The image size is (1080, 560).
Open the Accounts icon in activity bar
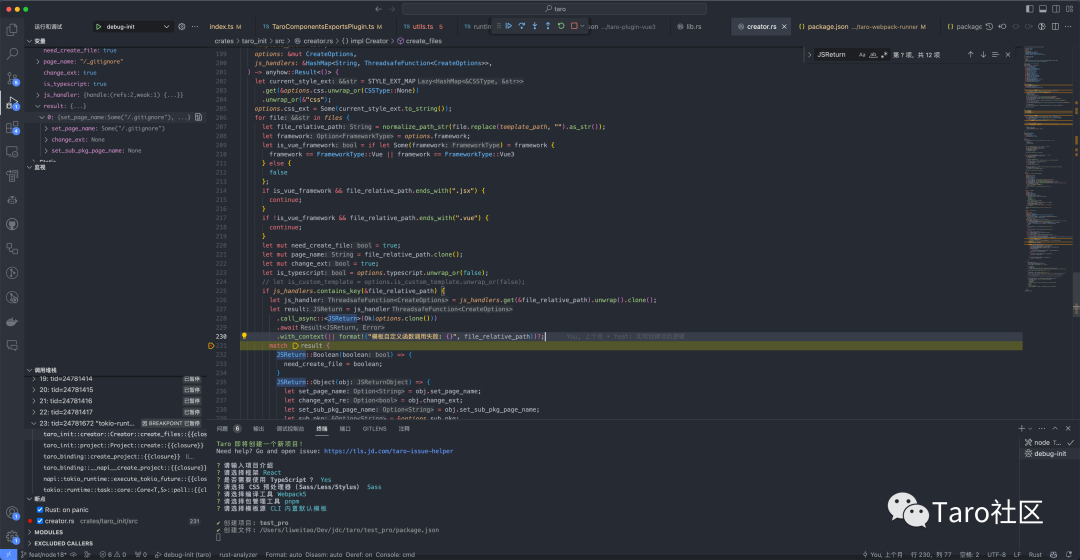click(12, 512)
